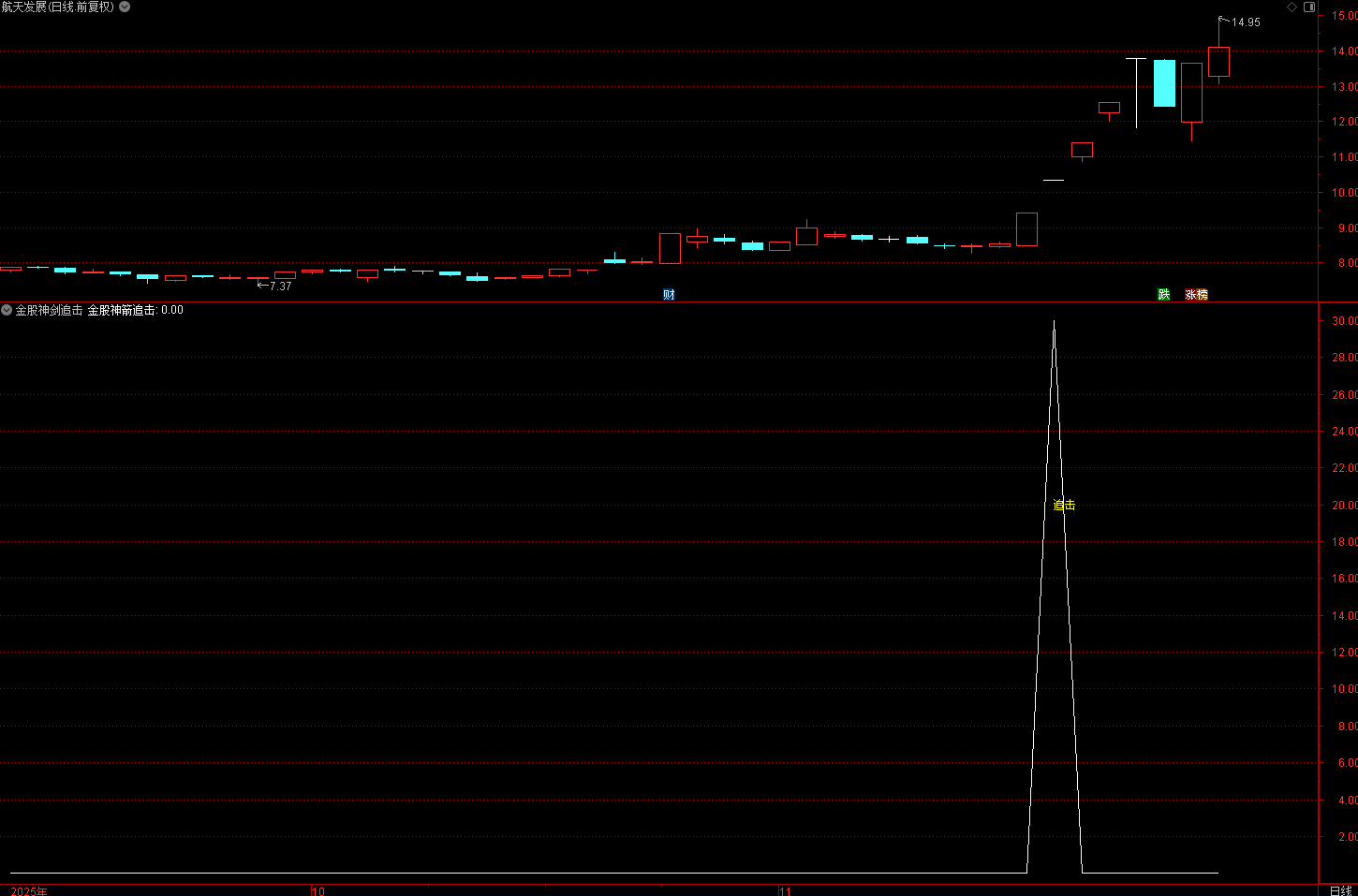Click the 航天发展(日线.前复权) chart title
The height and width of the screenshot is (896, 1358).
pyautogui.click(x=58, y=7)
